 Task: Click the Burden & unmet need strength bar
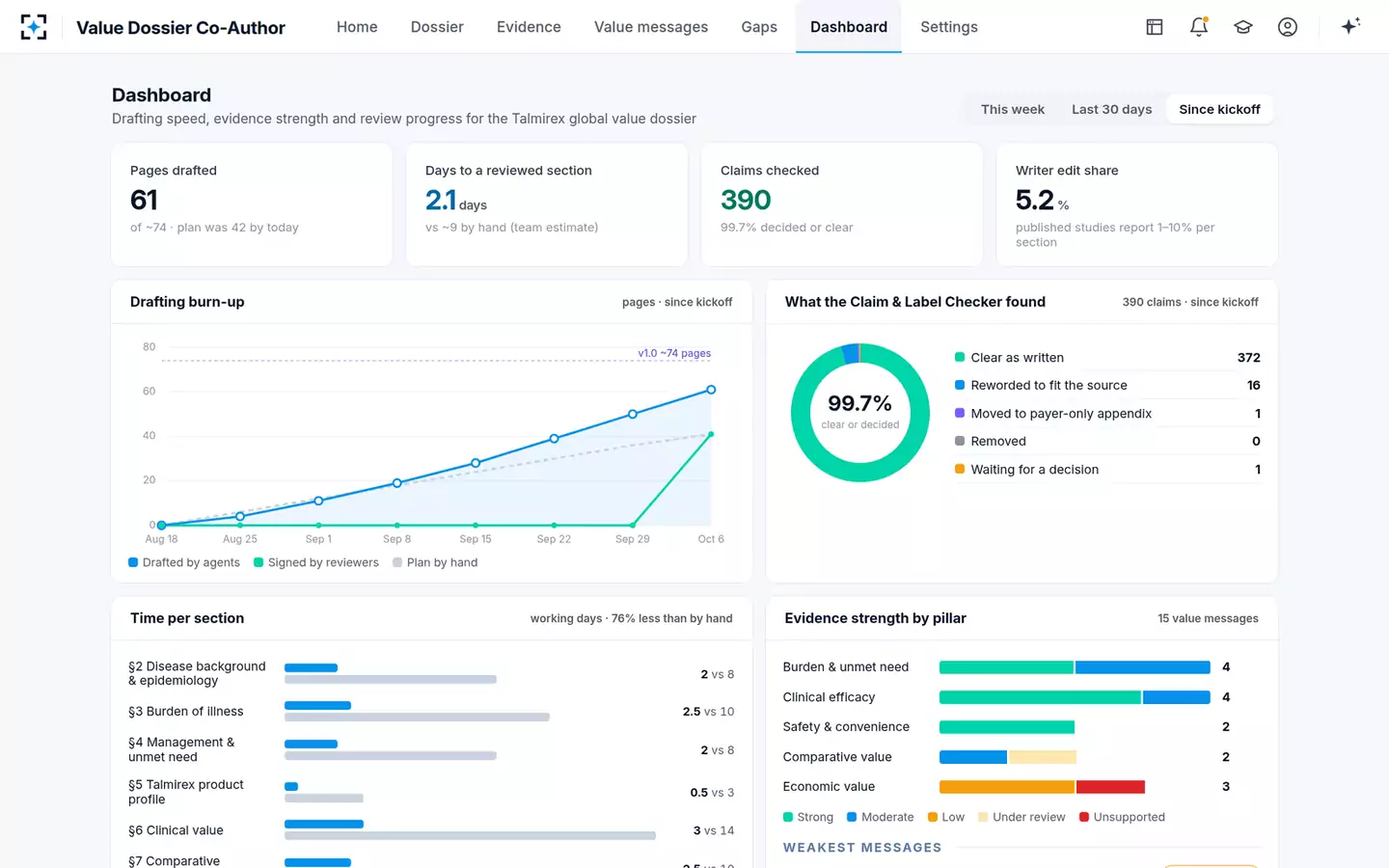1075,667
